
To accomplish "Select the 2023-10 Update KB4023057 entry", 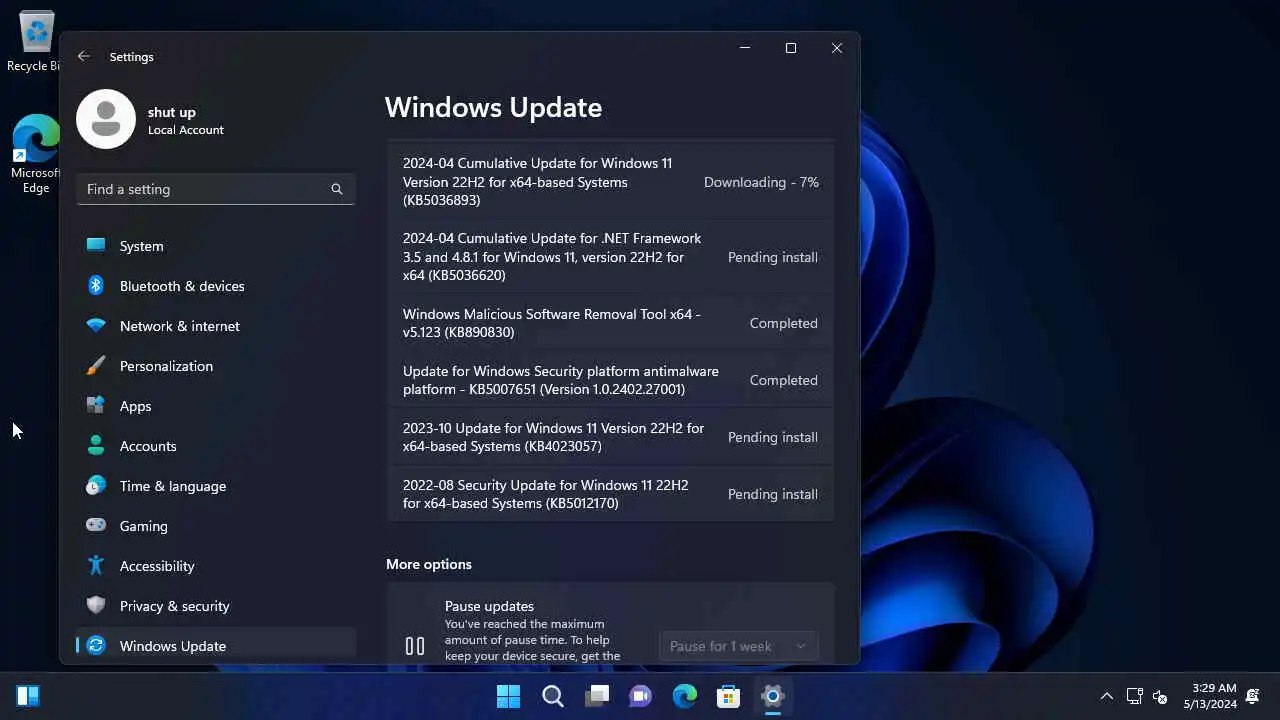I will point(610,437).
